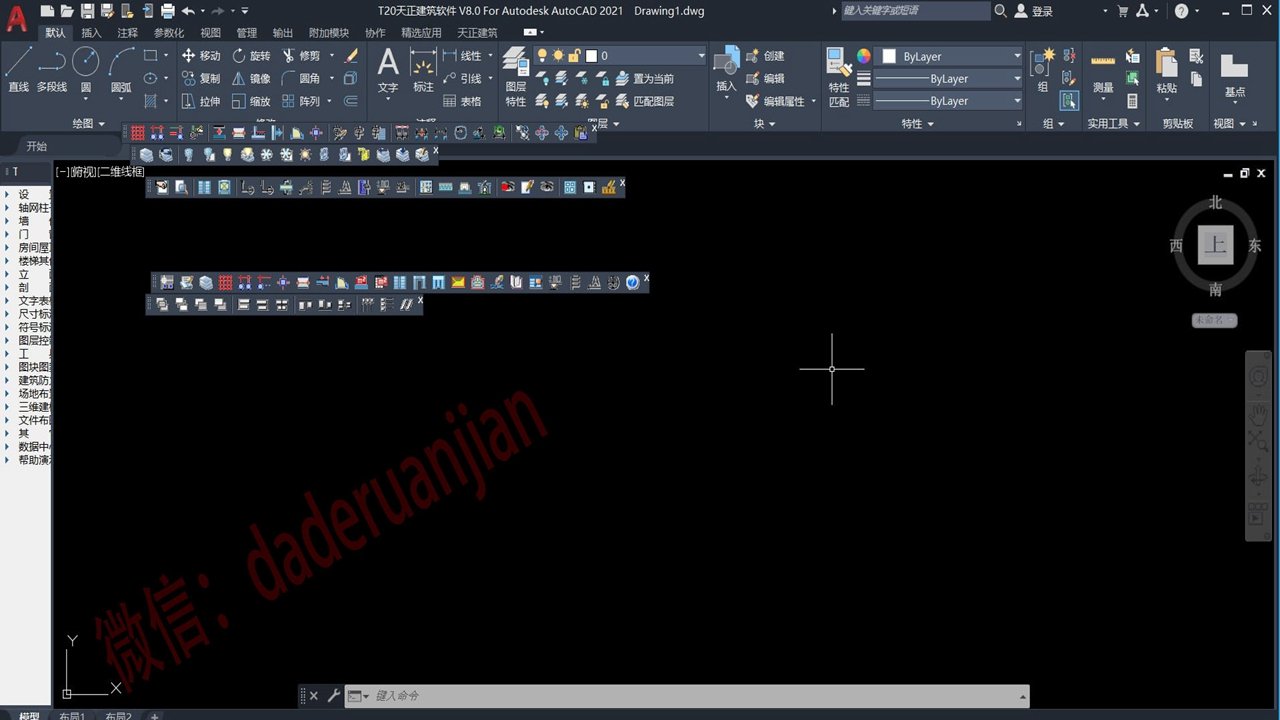The width and height of the screenshot is (1280, 720).
Task: Expand the 墙 tree item in sidebar
Action: pyautogui.click(x=8, y=221)
